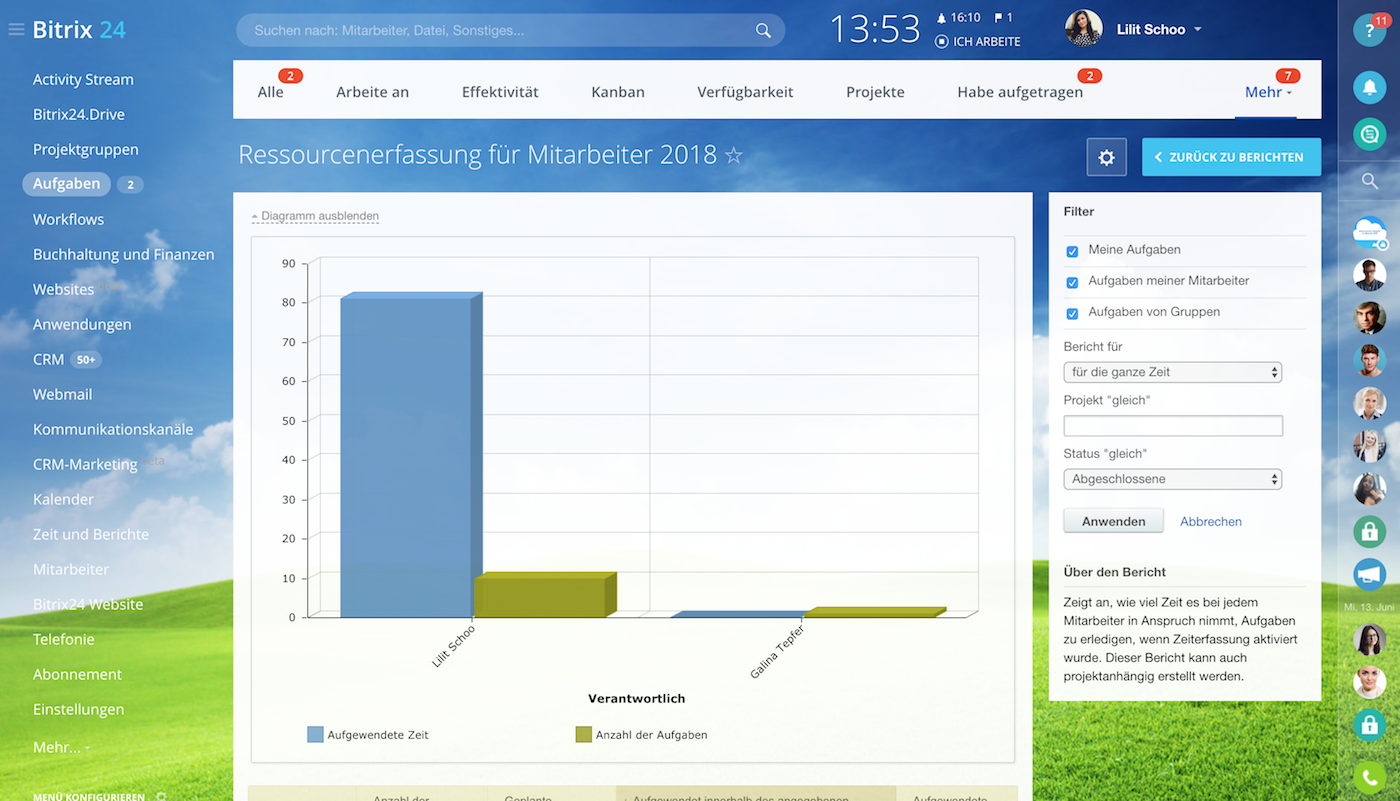The width and height of the screenshot is (1400, 801).
Task: Open the Effektivität tab
Action: [x=500, y=92]
